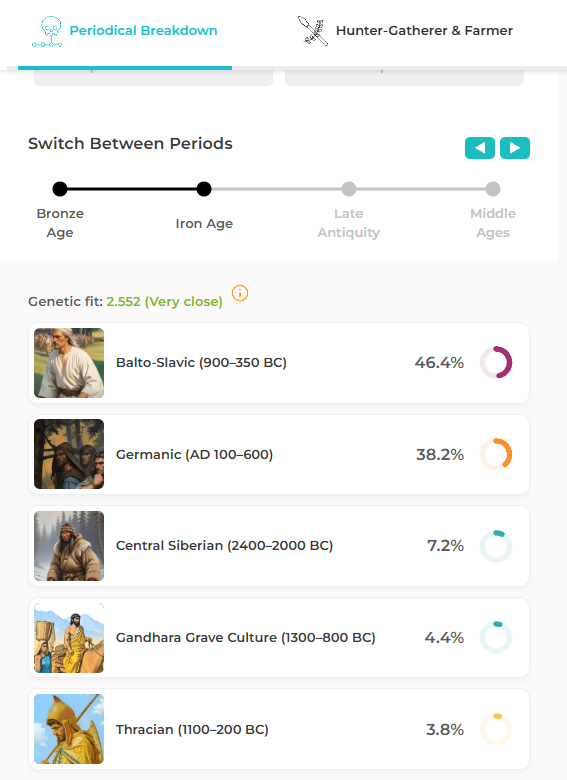Select the Iron Age timeline point
The image size is (567, 780).
[204, 189]
